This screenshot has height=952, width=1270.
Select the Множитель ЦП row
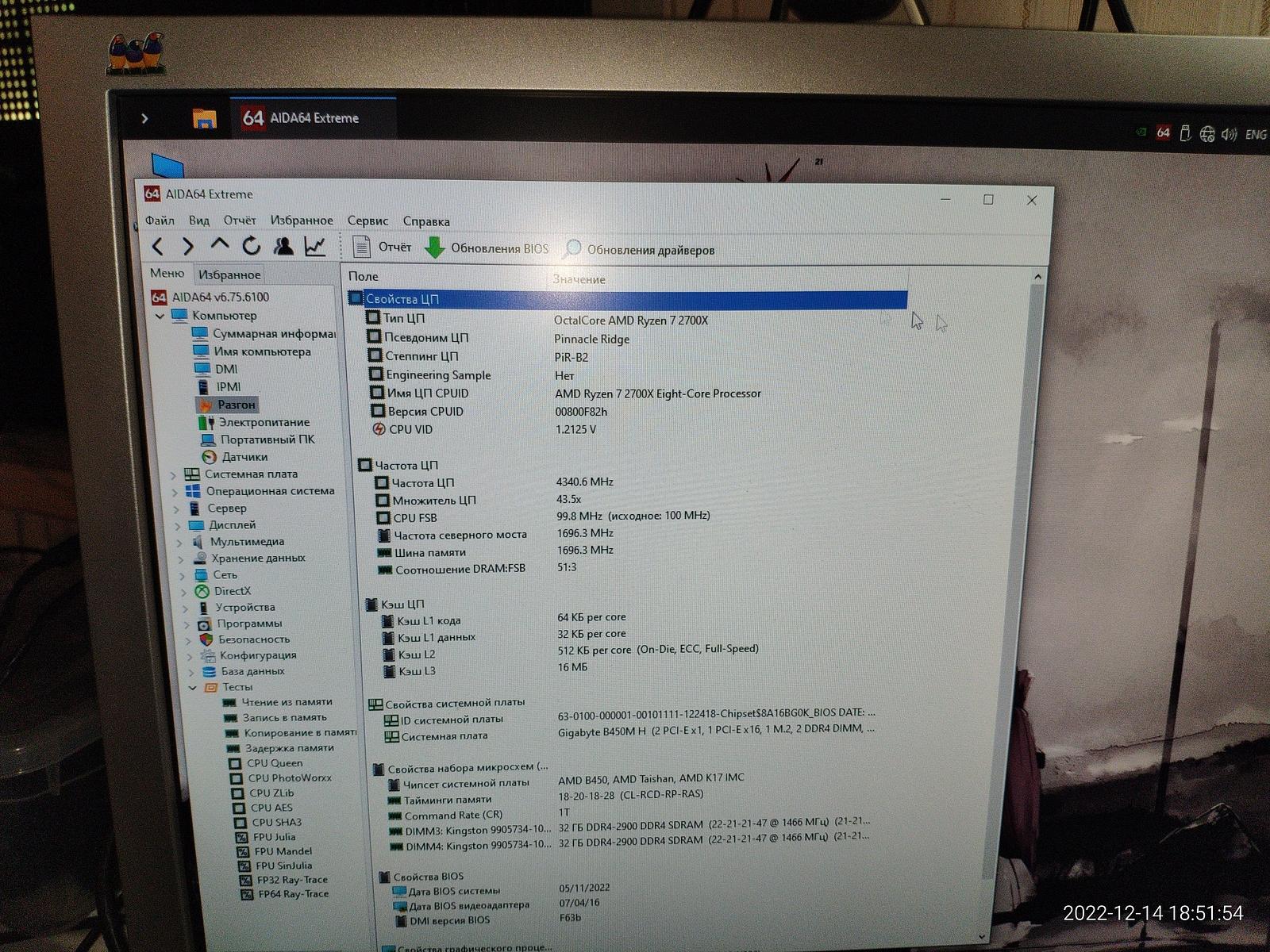coord(479,500)
